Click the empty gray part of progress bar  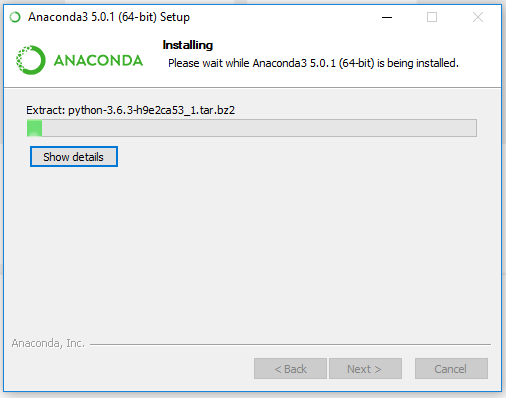pyautogui.click(x=259, y=128)
